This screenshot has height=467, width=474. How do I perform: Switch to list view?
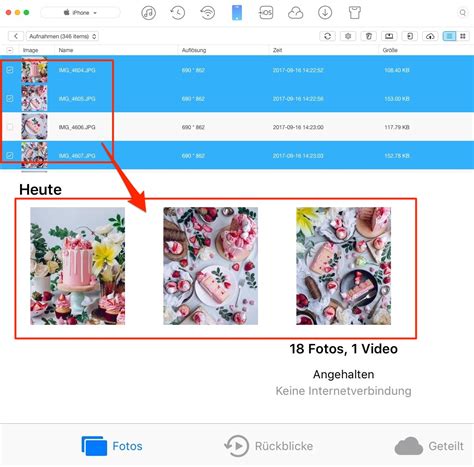point(449,36)
